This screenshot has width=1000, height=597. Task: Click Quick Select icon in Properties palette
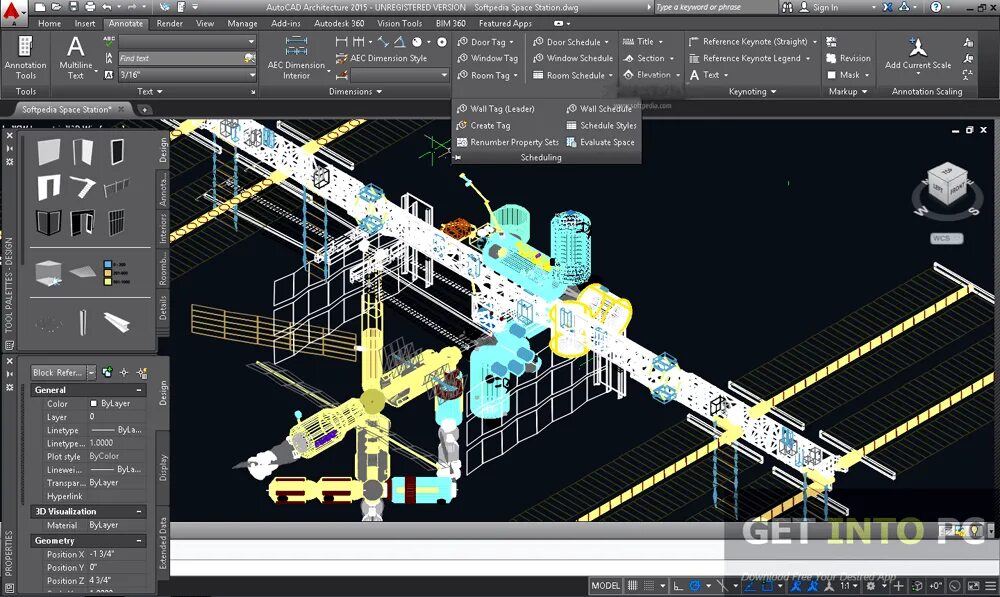point(142,372)
